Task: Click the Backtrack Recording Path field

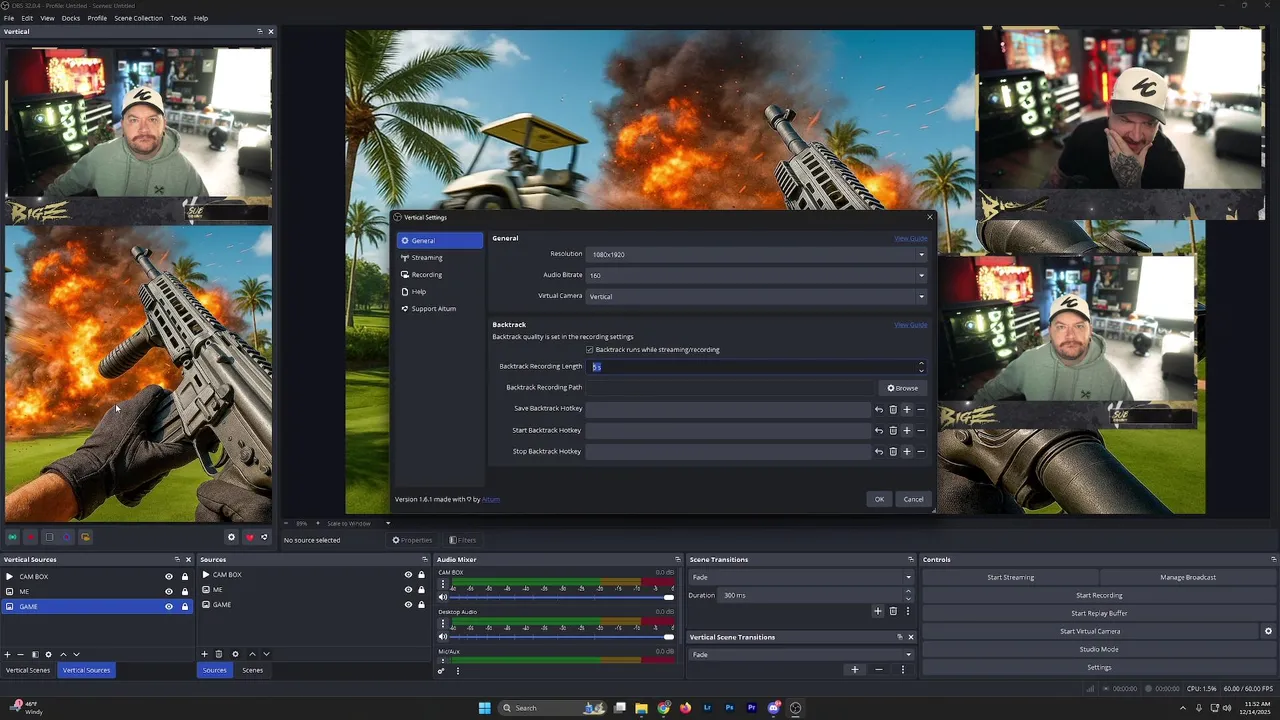Action: click(x=730, y=388)
